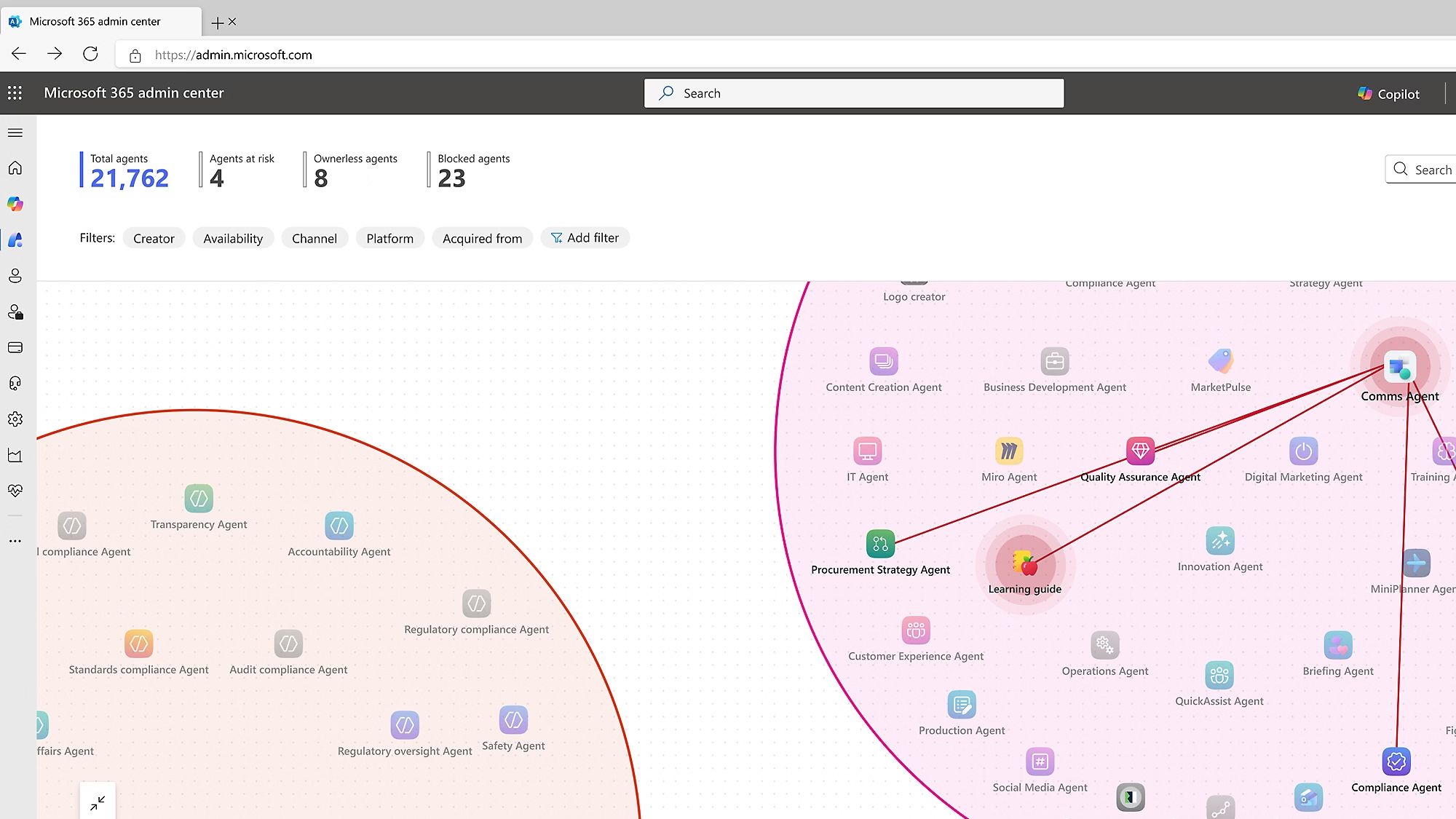
Task: Click the top Search input field
Action: (x=853, y=93)
